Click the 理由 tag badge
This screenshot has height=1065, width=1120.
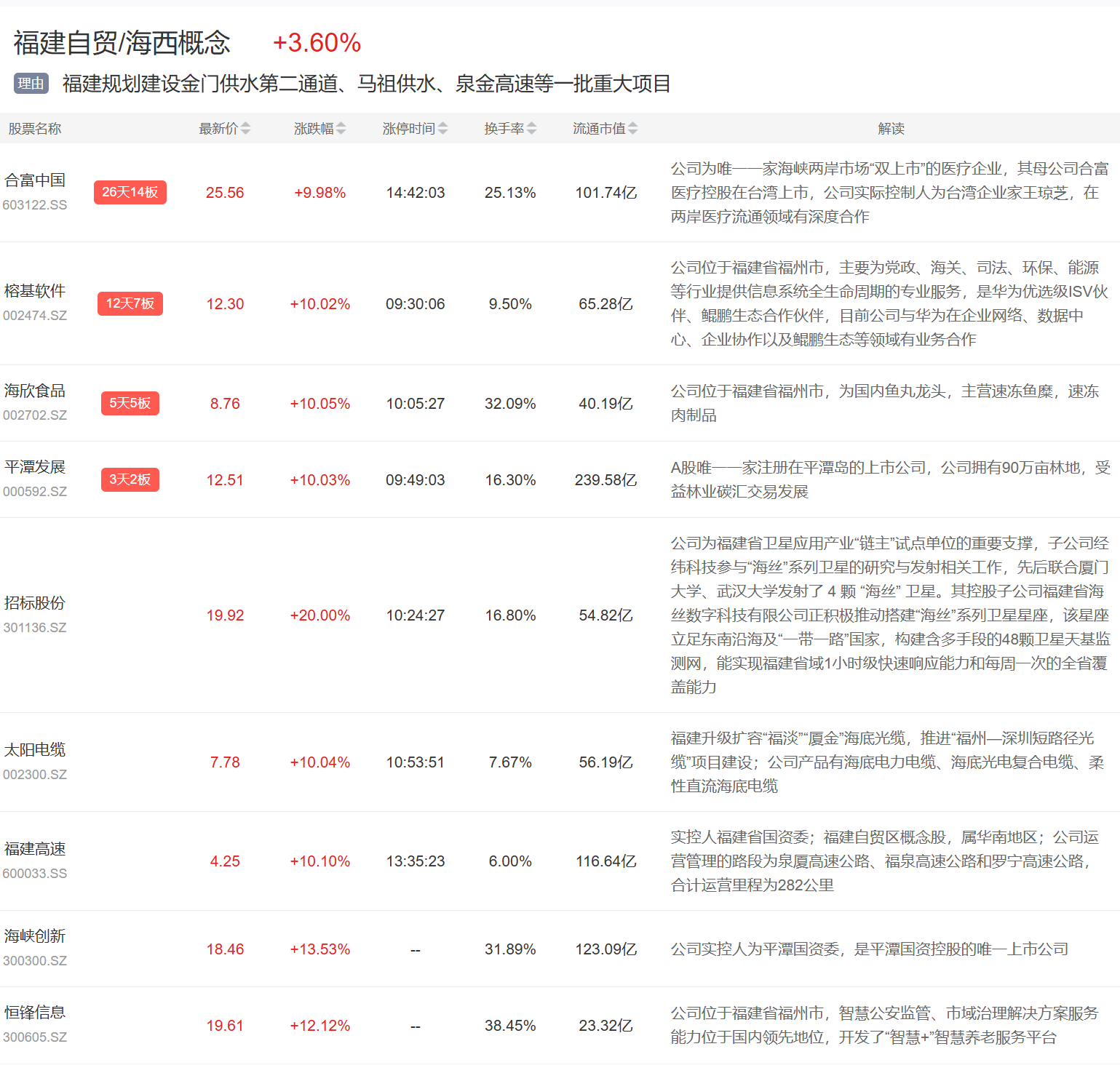tap(31, 84)
